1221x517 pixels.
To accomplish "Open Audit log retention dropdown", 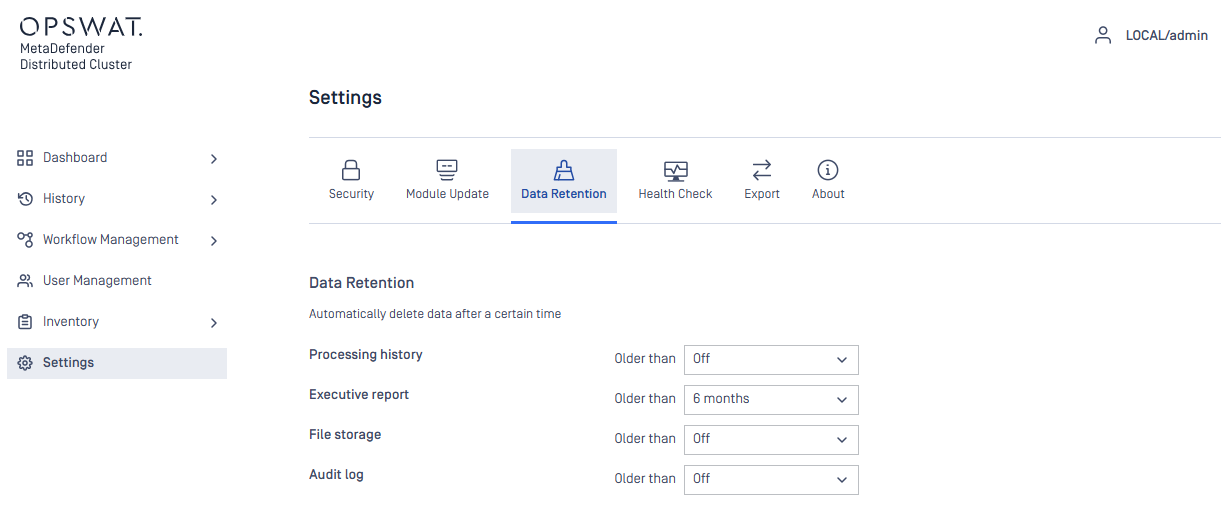I will point(771,479).
